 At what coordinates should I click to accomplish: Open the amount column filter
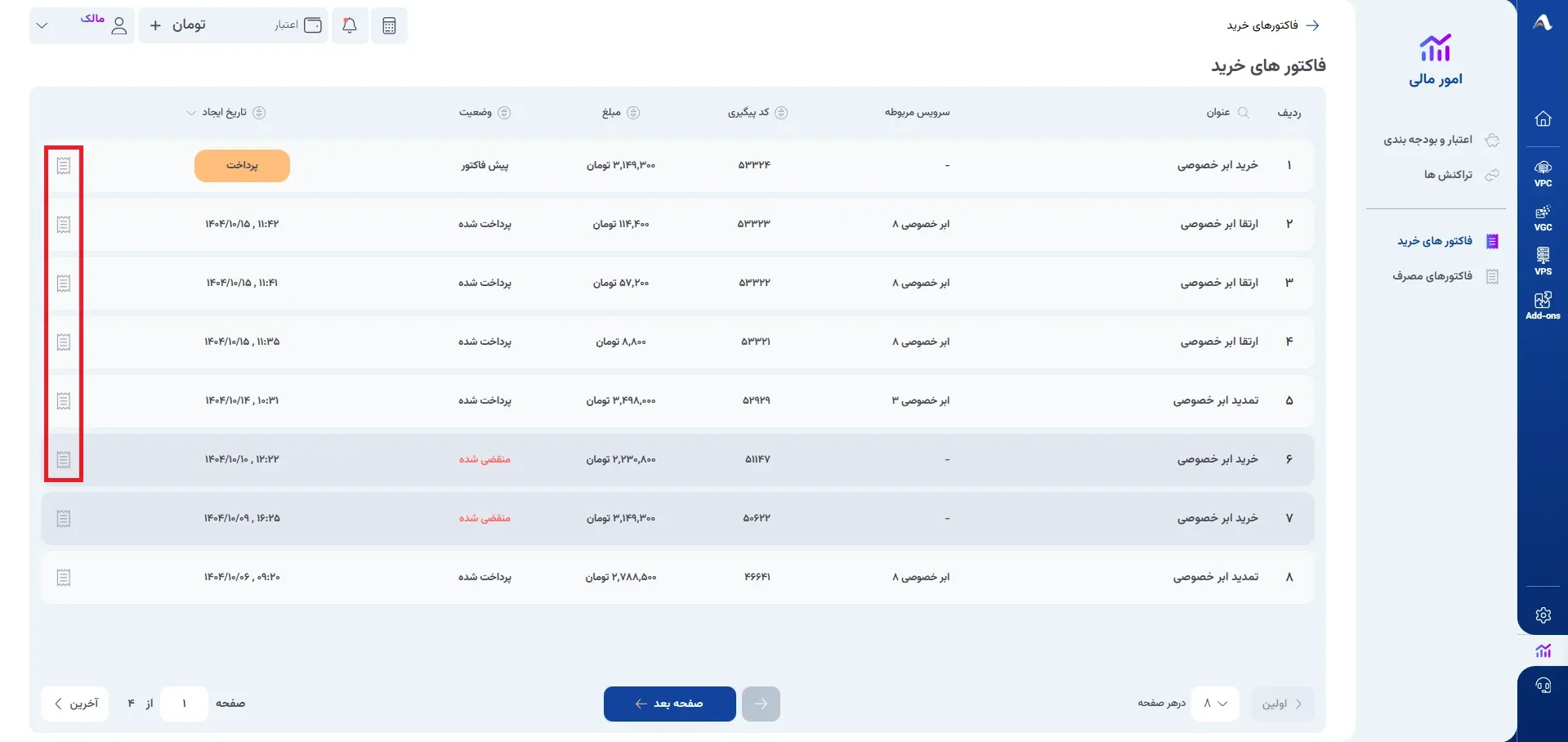(632, 113)
